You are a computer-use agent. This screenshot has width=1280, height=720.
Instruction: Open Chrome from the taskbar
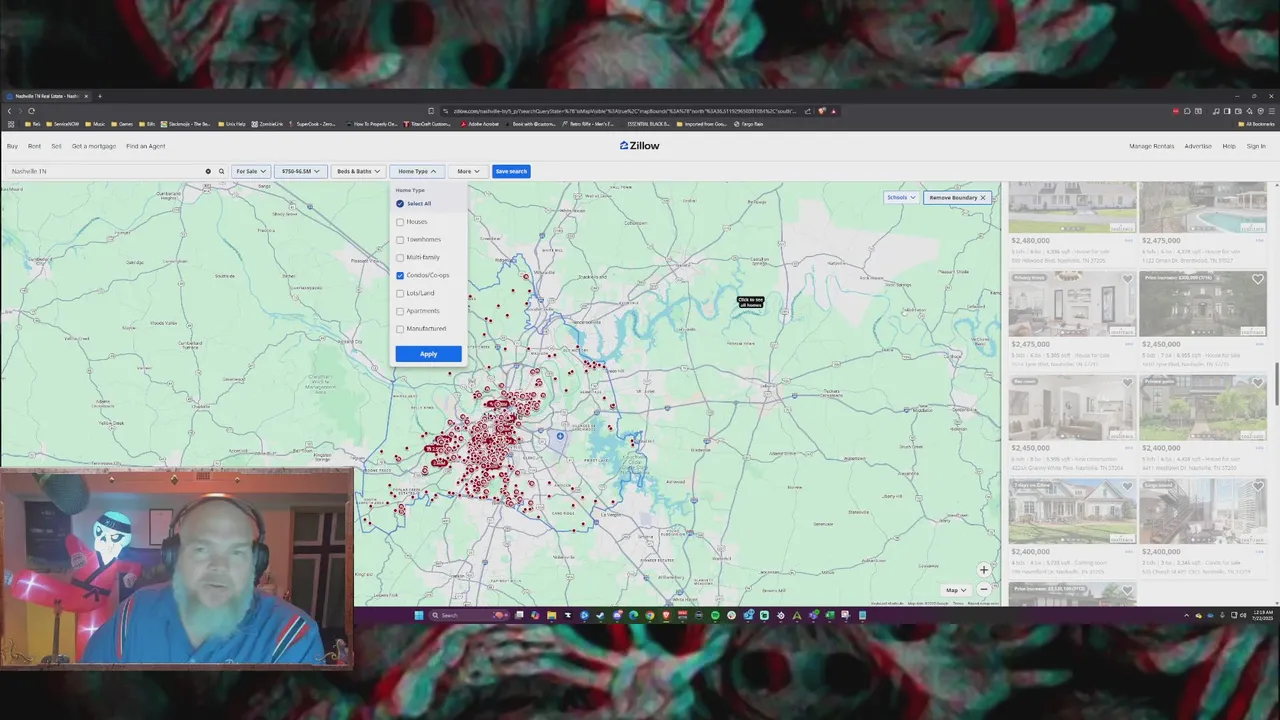point(650,615)
